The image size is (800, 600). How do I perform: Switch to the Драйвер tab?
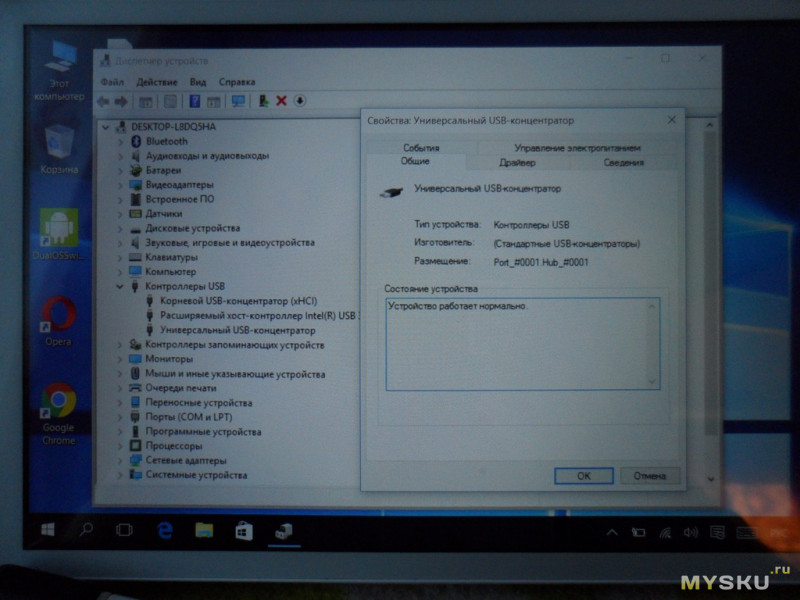(x=517, y=163)
